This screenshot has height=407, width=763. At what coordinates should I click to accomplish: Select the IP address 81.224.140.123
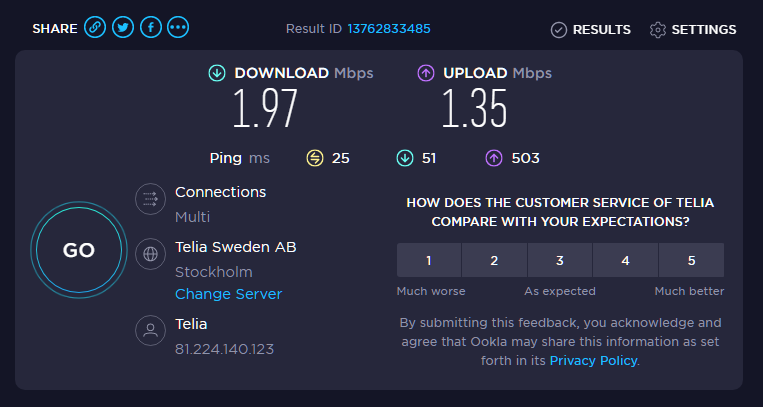[224, 349]
